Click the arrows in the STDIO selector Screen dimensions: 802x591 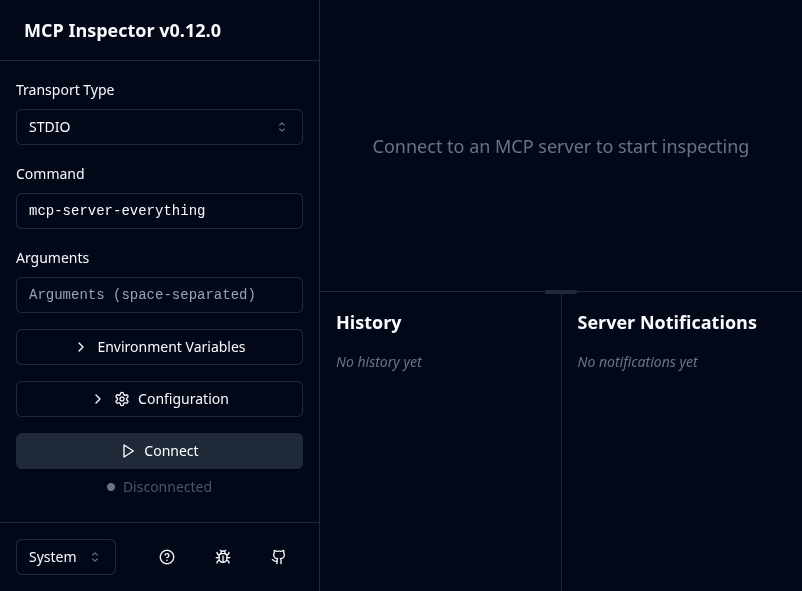[282, 127]
